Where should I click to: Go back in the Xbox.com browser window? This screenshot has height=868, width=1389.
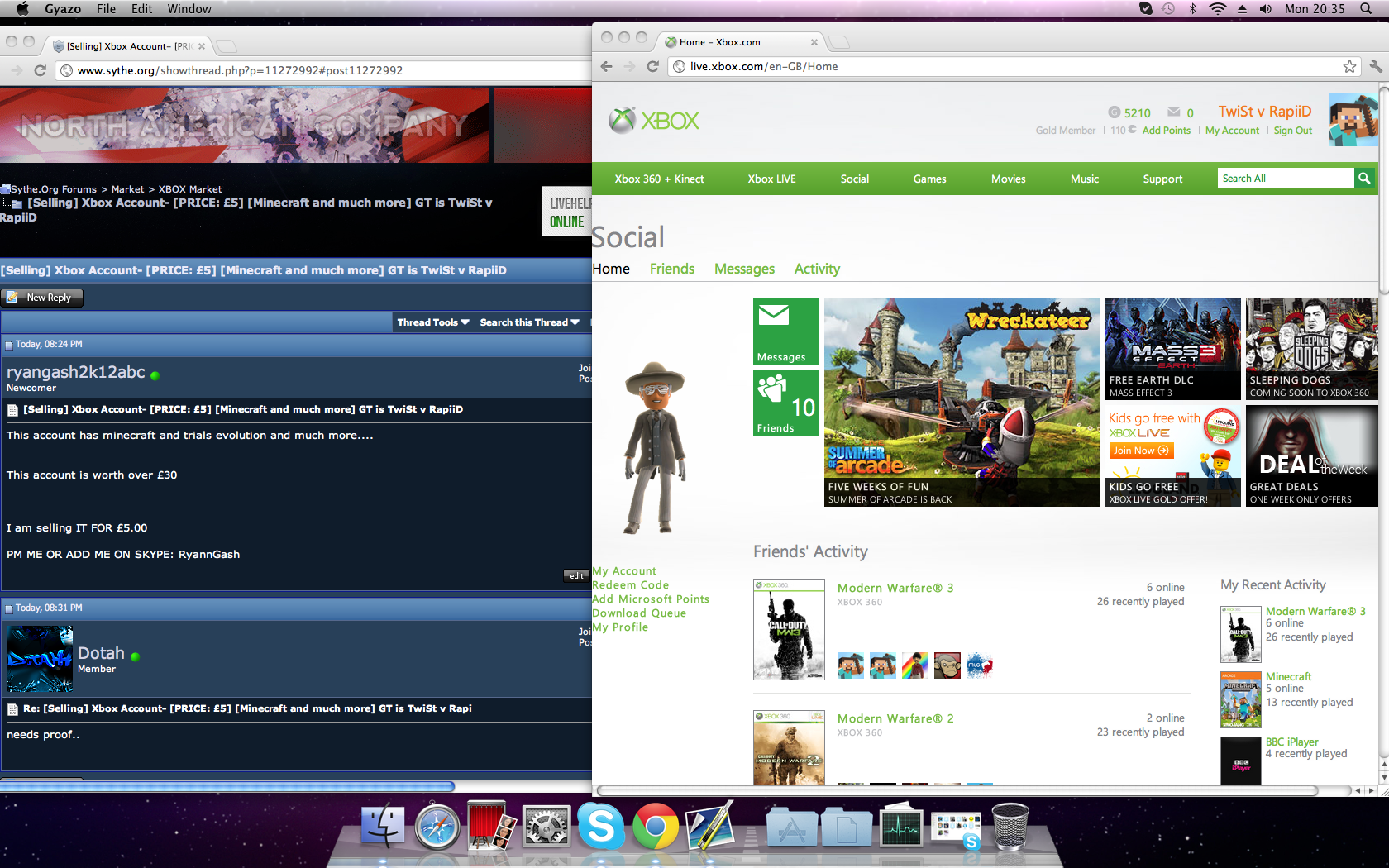[x=606, y=66]
